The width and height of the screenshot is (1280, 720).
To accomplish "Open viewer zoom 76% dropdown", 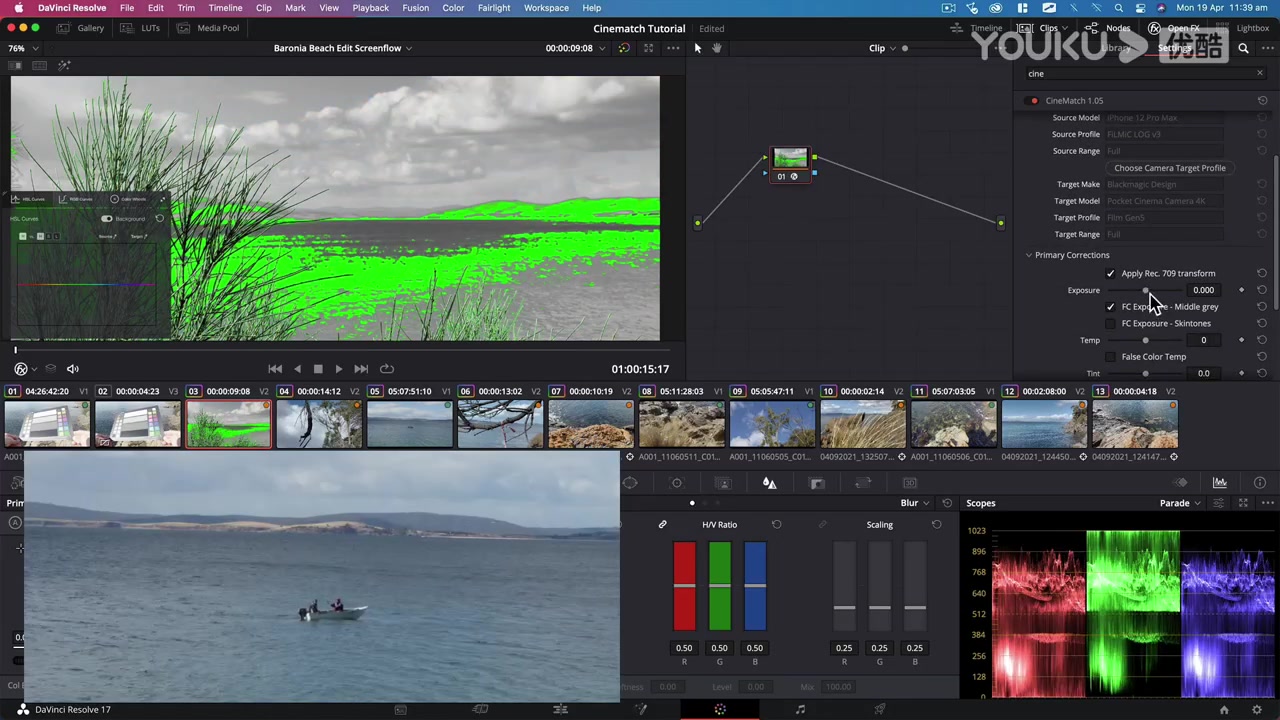I will [x=23, y=48].
